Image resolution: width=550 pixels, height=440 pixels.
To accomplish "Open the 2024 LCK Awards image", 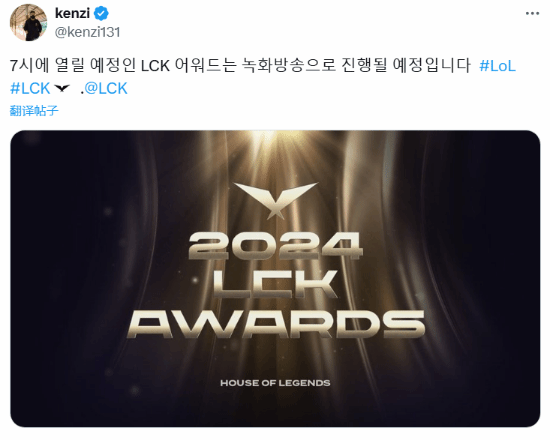I will click(275, 279).
